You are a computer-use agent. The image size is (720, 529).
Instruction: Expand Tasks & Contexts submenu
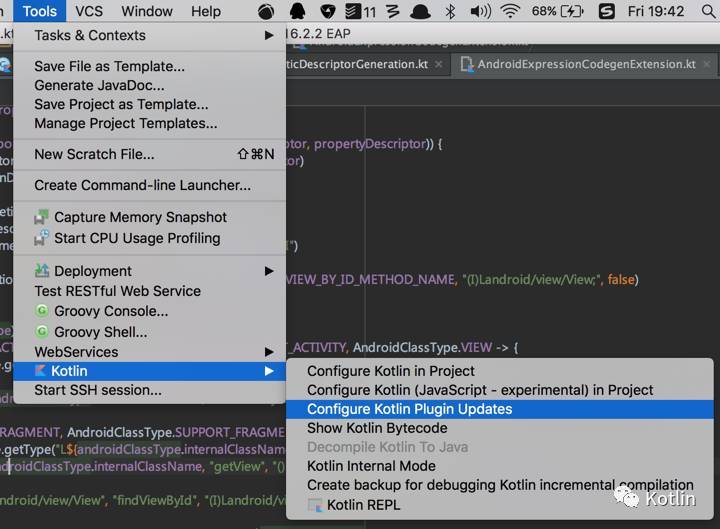[150, 35]
